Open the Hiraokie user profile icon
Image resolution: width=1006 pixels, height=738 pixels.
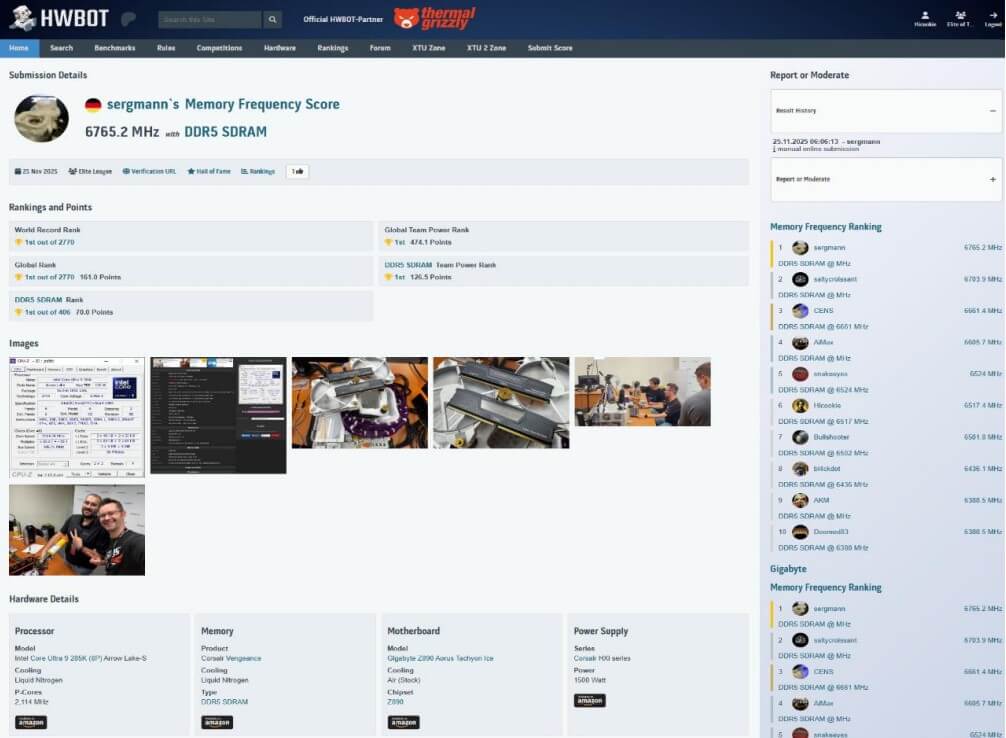pyautogui.click(x=924, y=17)
